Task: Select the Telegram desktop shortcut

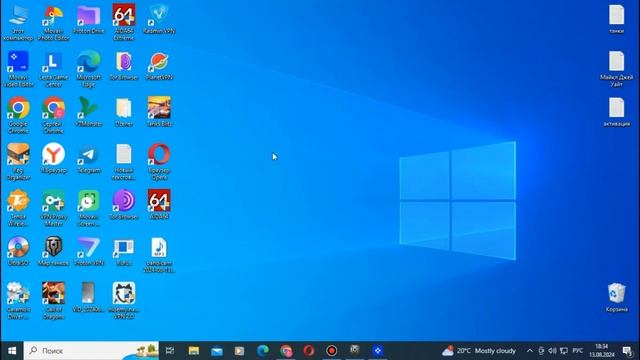Action: pyautogui.click(x=89, y=158)
